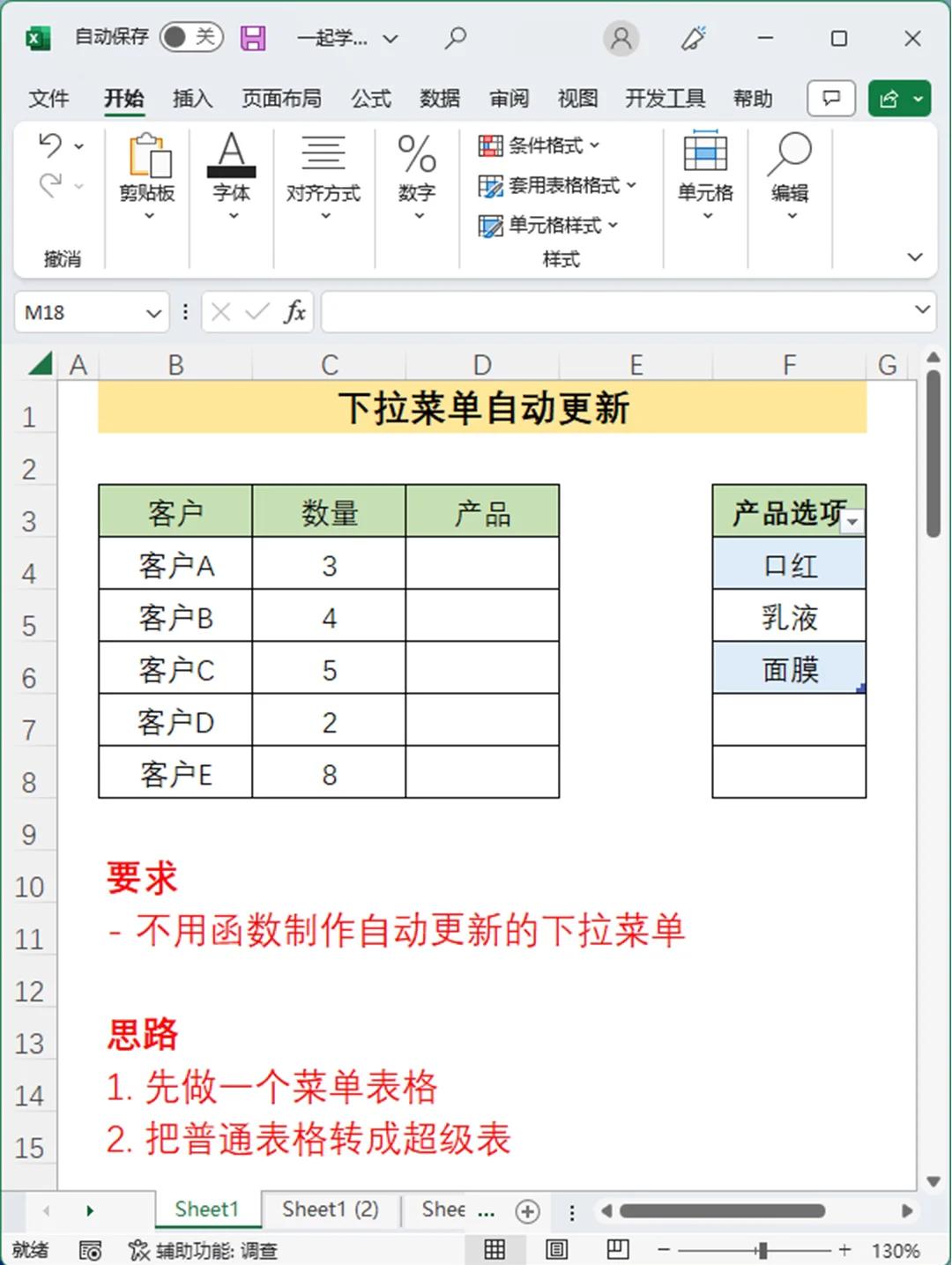Select the cell containing 面膜
952x1265 pixels.
click(789, 668)
